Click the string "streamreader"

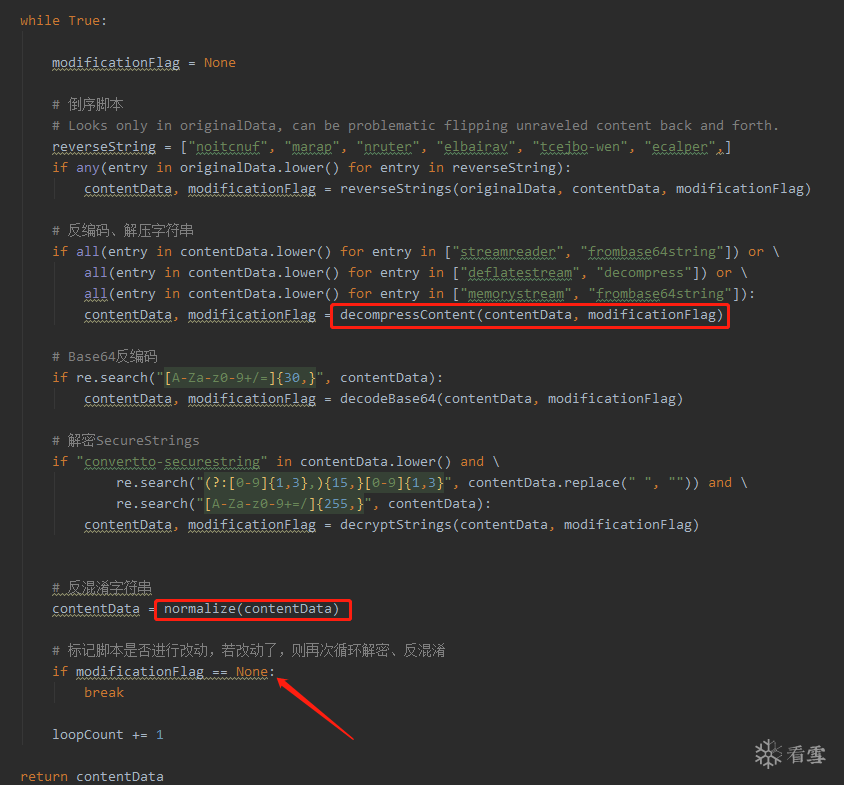click(508, 252)
